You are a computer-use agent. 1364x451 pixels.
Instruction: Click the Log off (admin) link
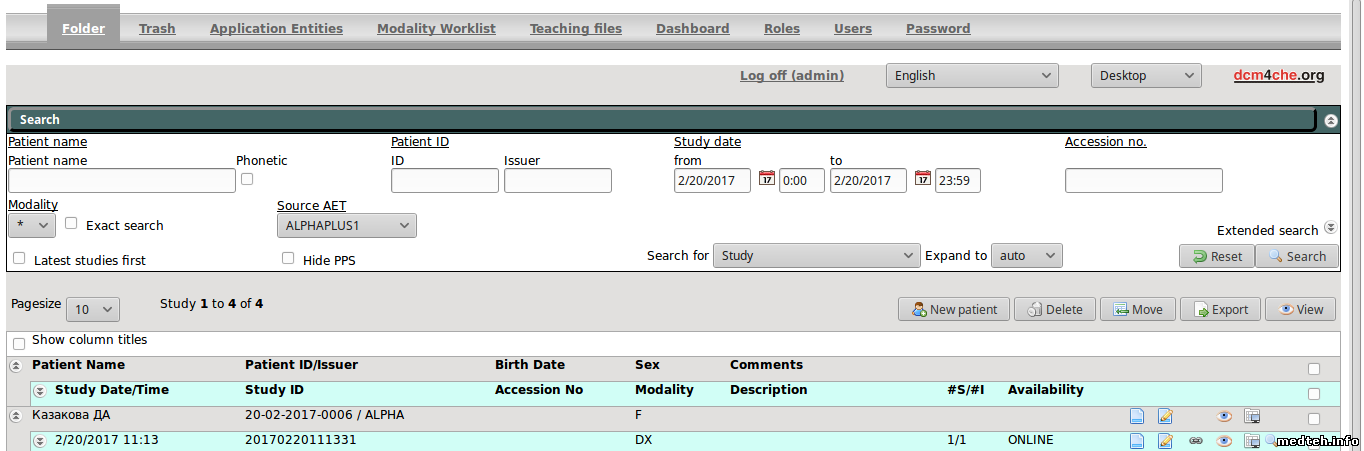click(791, 76)
